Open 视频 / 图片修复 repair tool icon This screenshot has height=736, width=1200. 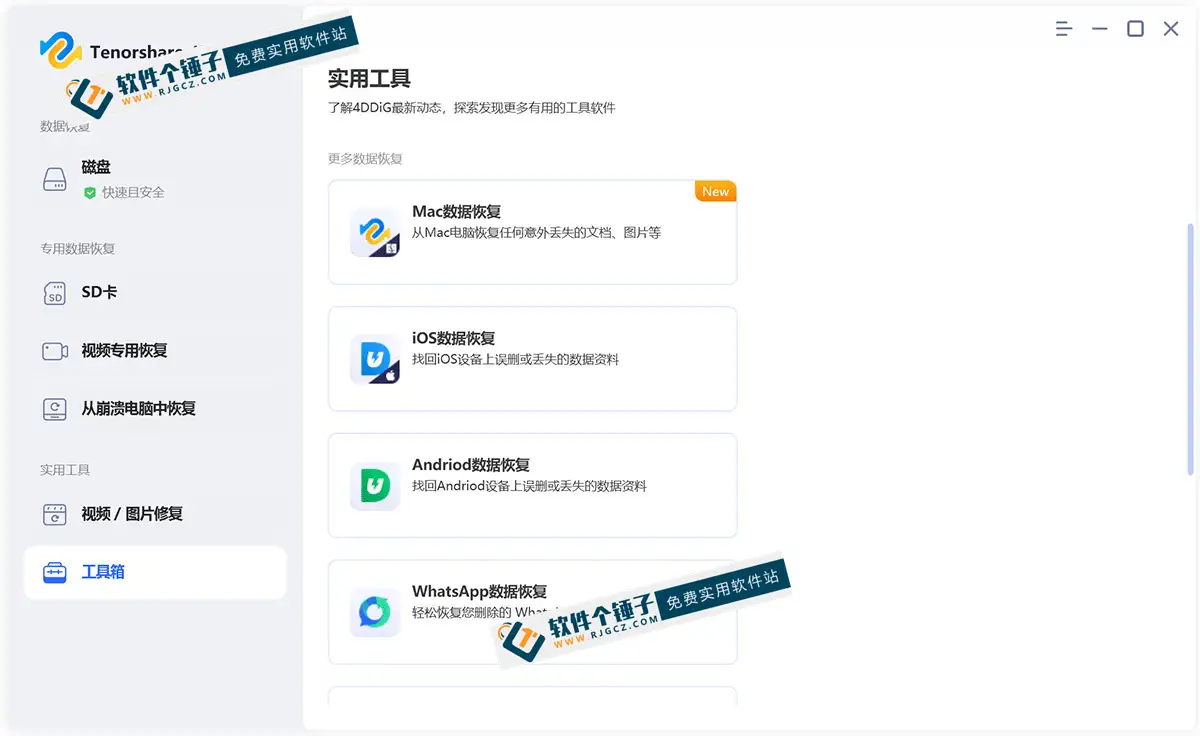[54, 514]
